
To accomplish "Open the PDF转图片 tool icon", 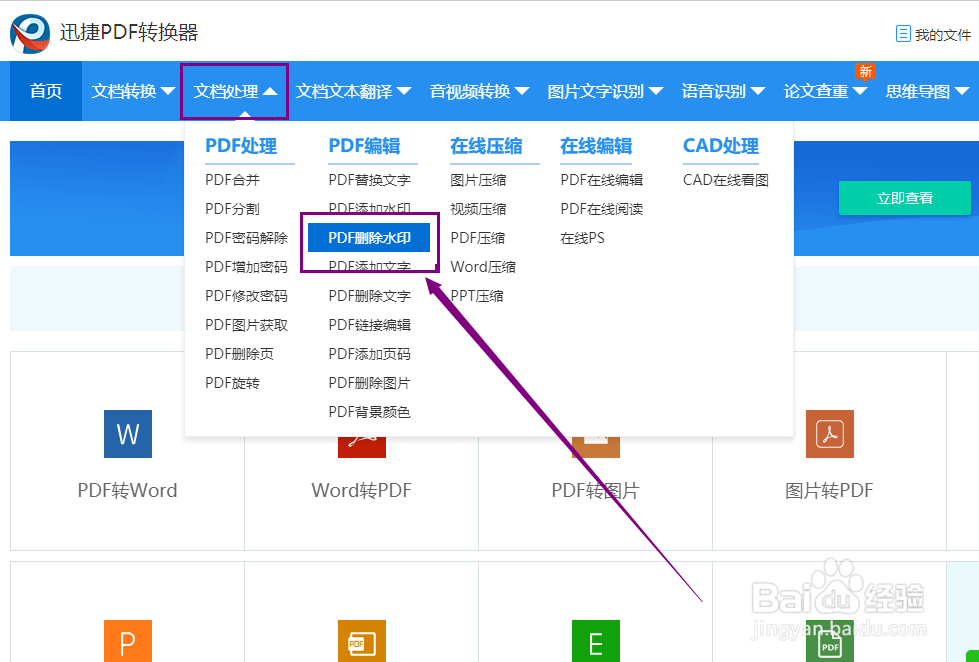I will (596, 434).
